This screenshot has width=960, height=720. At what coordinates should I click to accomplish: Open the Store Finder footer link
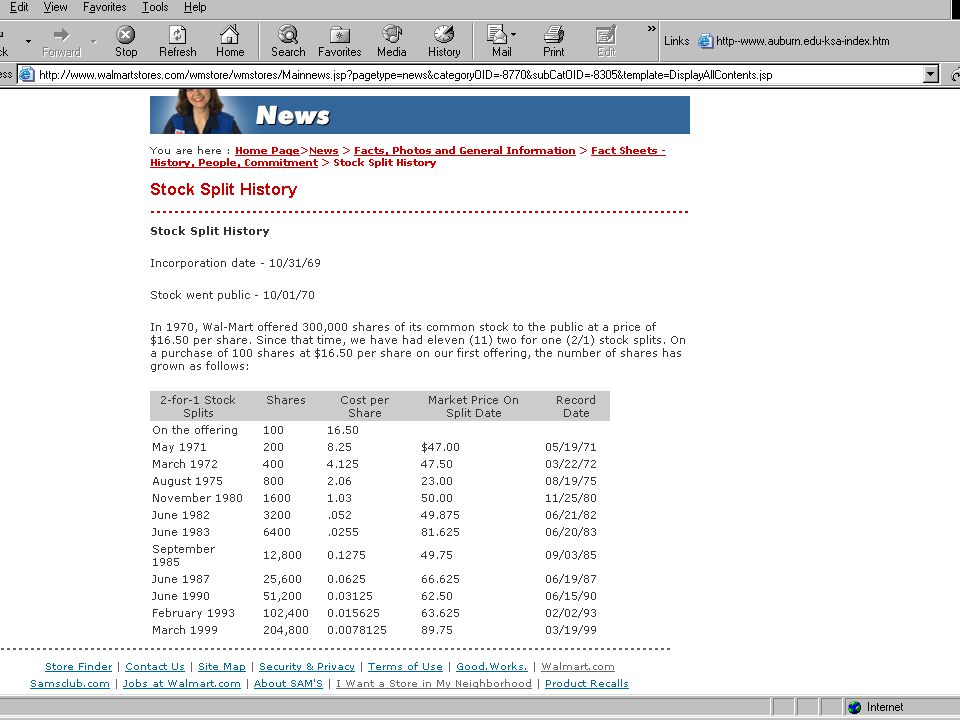coord(78,667)
